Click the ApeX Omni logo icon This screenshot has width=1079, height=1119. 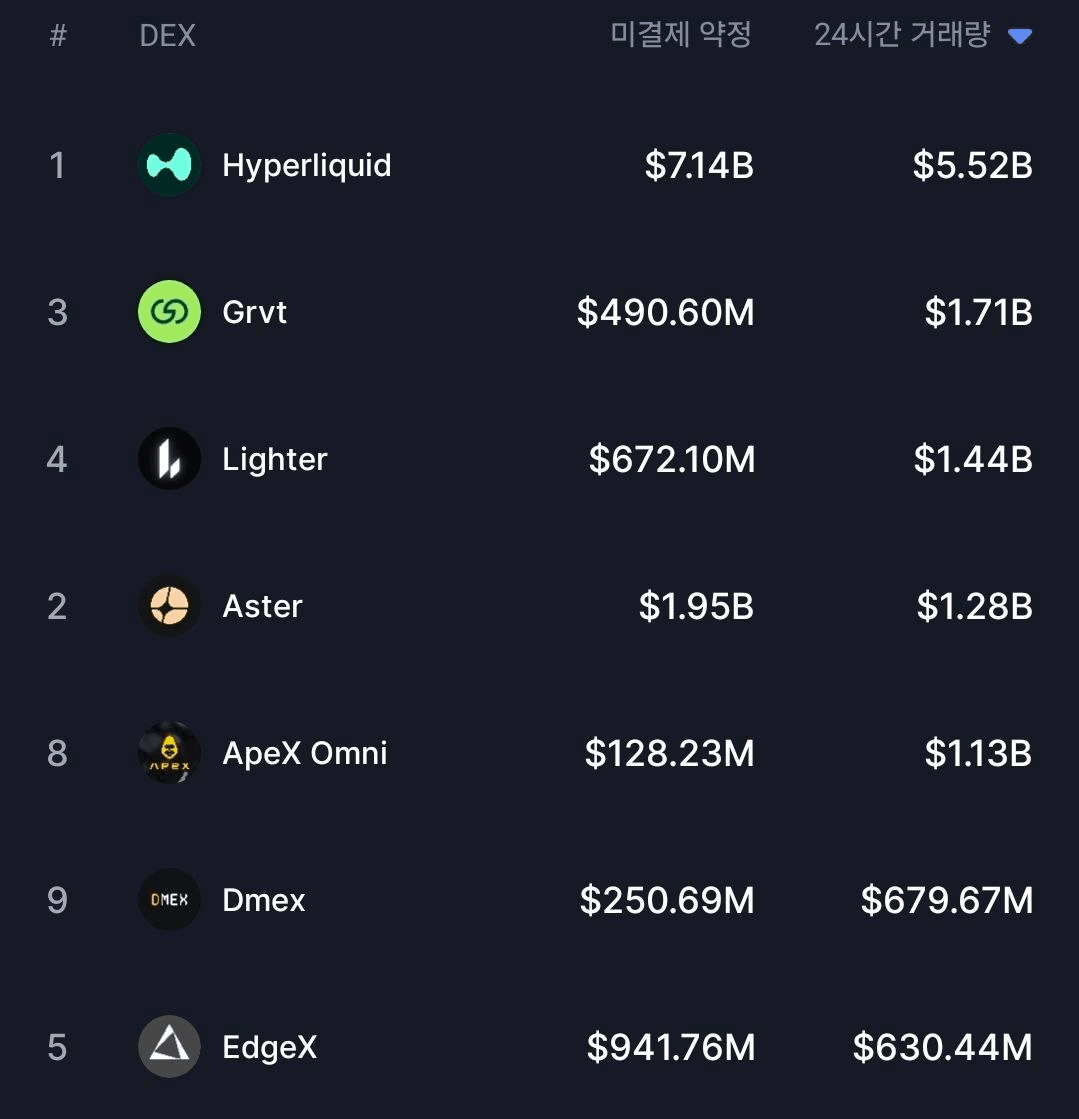click(169, 753)
